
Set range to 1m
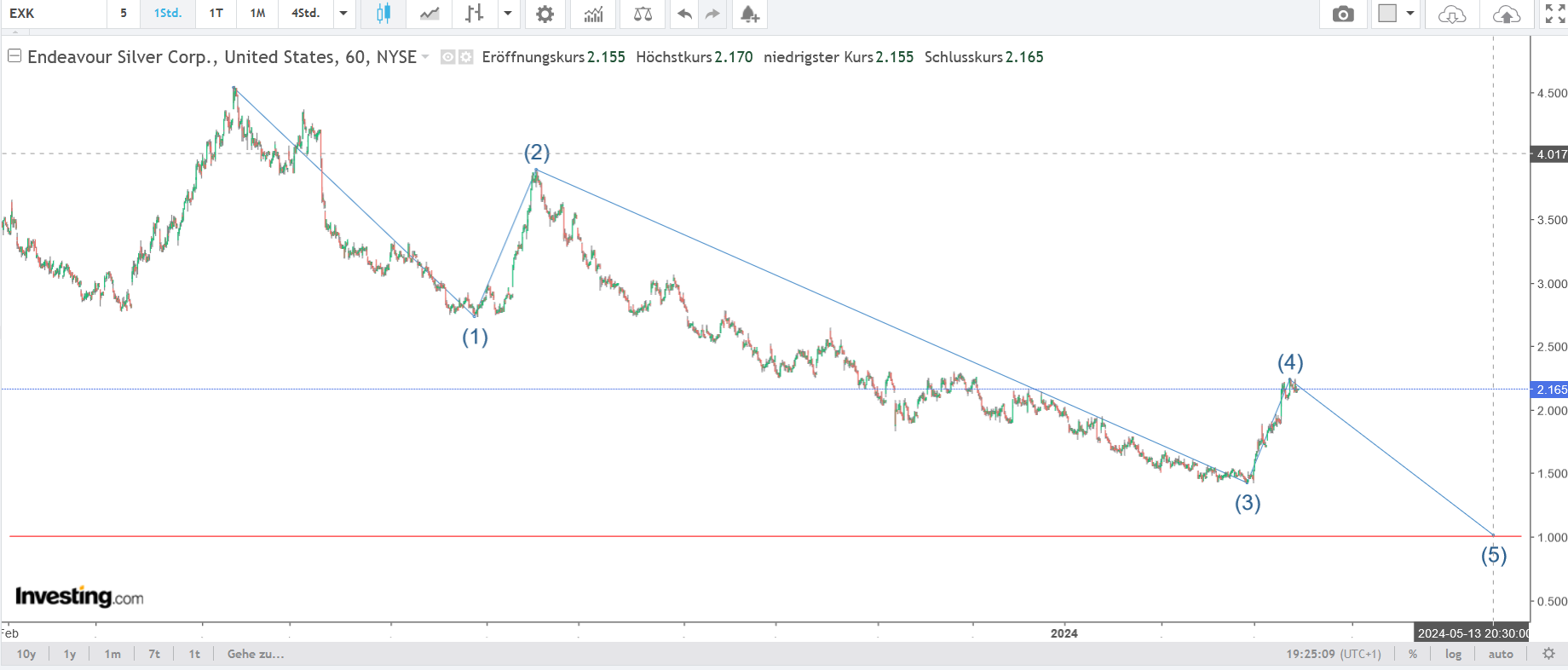[112, 654]
